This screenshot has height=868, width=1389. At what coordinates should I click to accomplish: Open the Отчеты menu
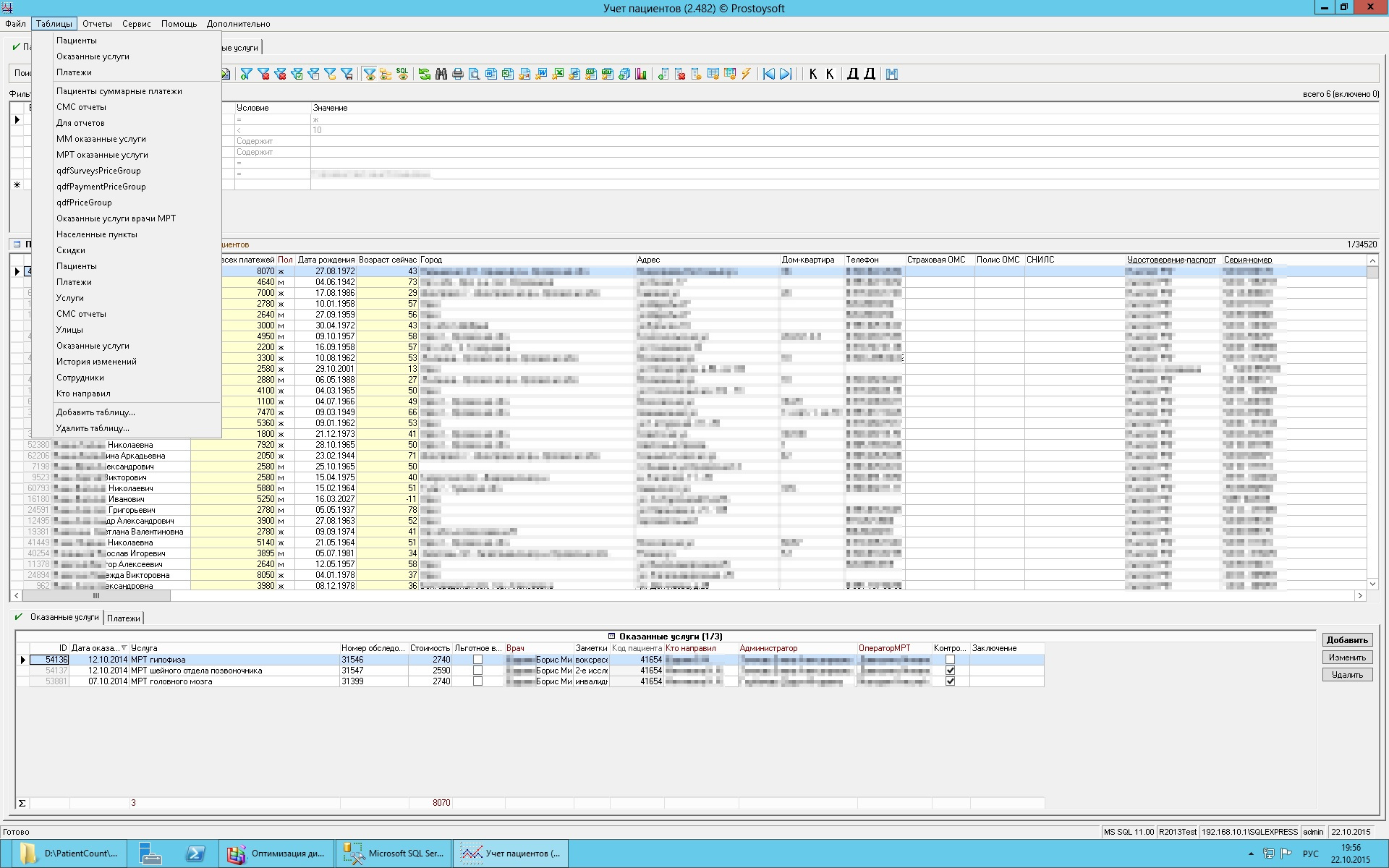tap(96, 24)
